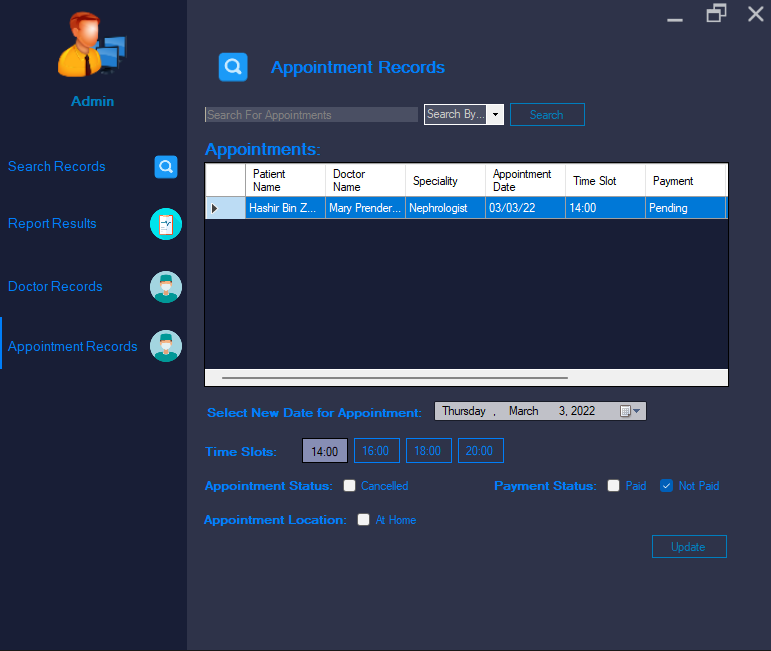This screenshot has height=651, width=771.
Task: Click the Pending payment cell
Action: tap(685, 208)
